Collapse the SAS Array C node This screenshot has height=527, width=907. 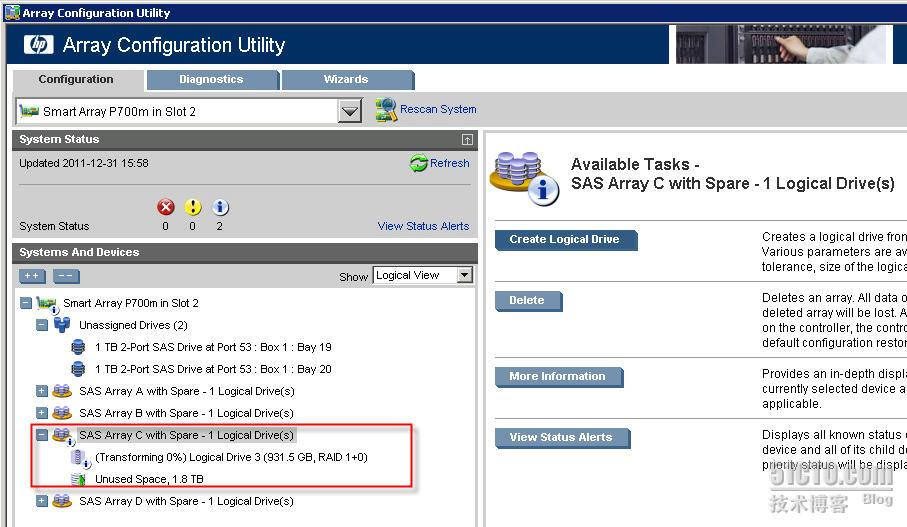(42, 435)
